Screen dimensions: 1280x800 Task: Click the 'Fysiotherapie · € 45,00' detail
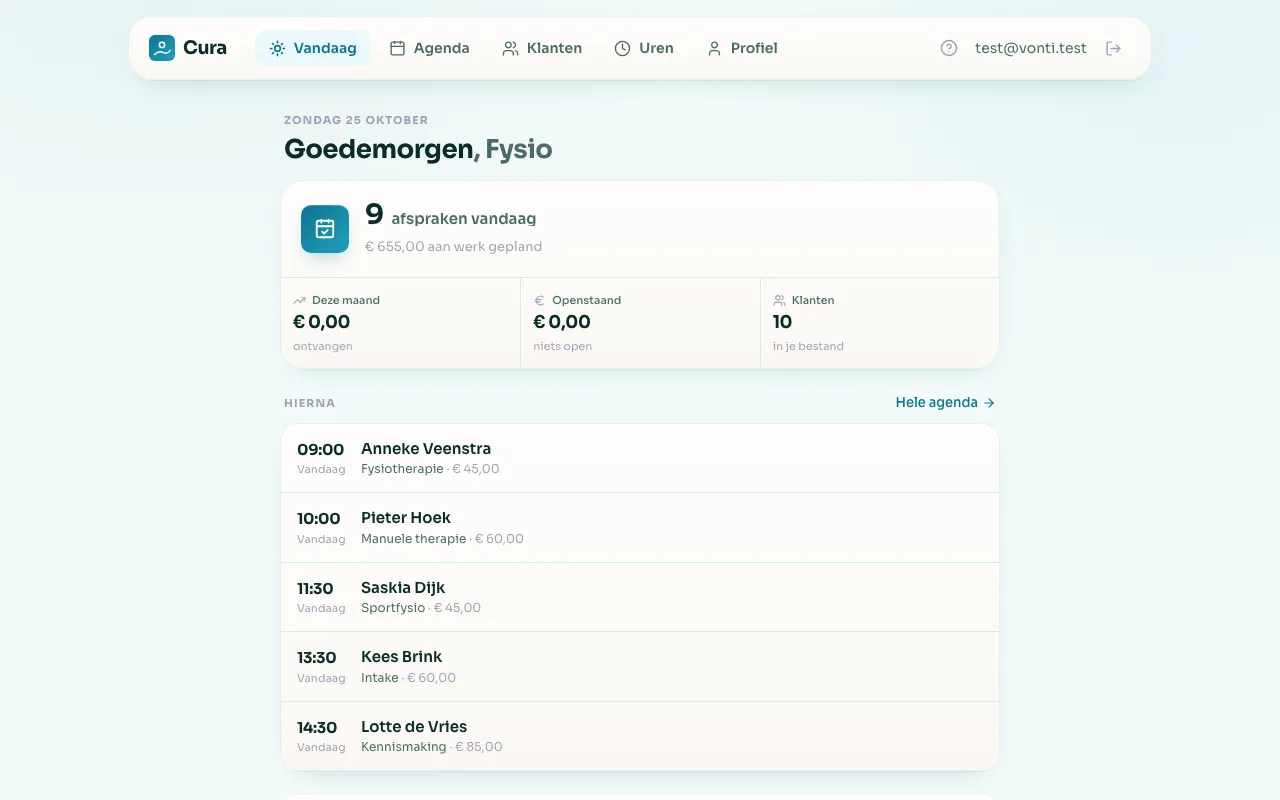430,469
